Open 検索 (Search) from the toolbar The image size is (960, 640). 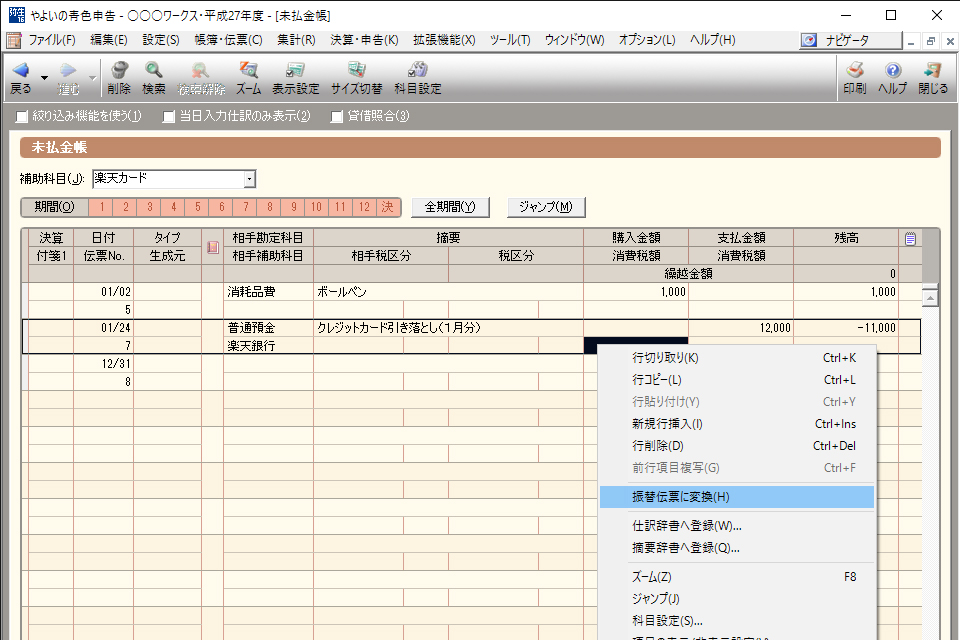[154, 78]
